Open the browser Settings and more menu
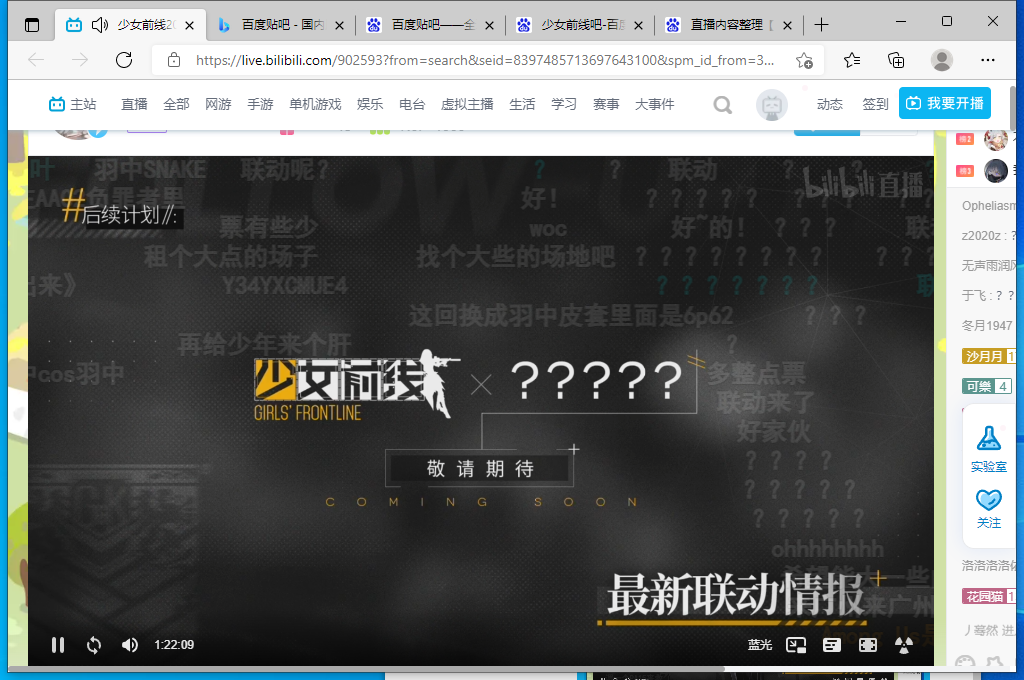This screenshot has height=680, width=1024. tap(987, 60)
